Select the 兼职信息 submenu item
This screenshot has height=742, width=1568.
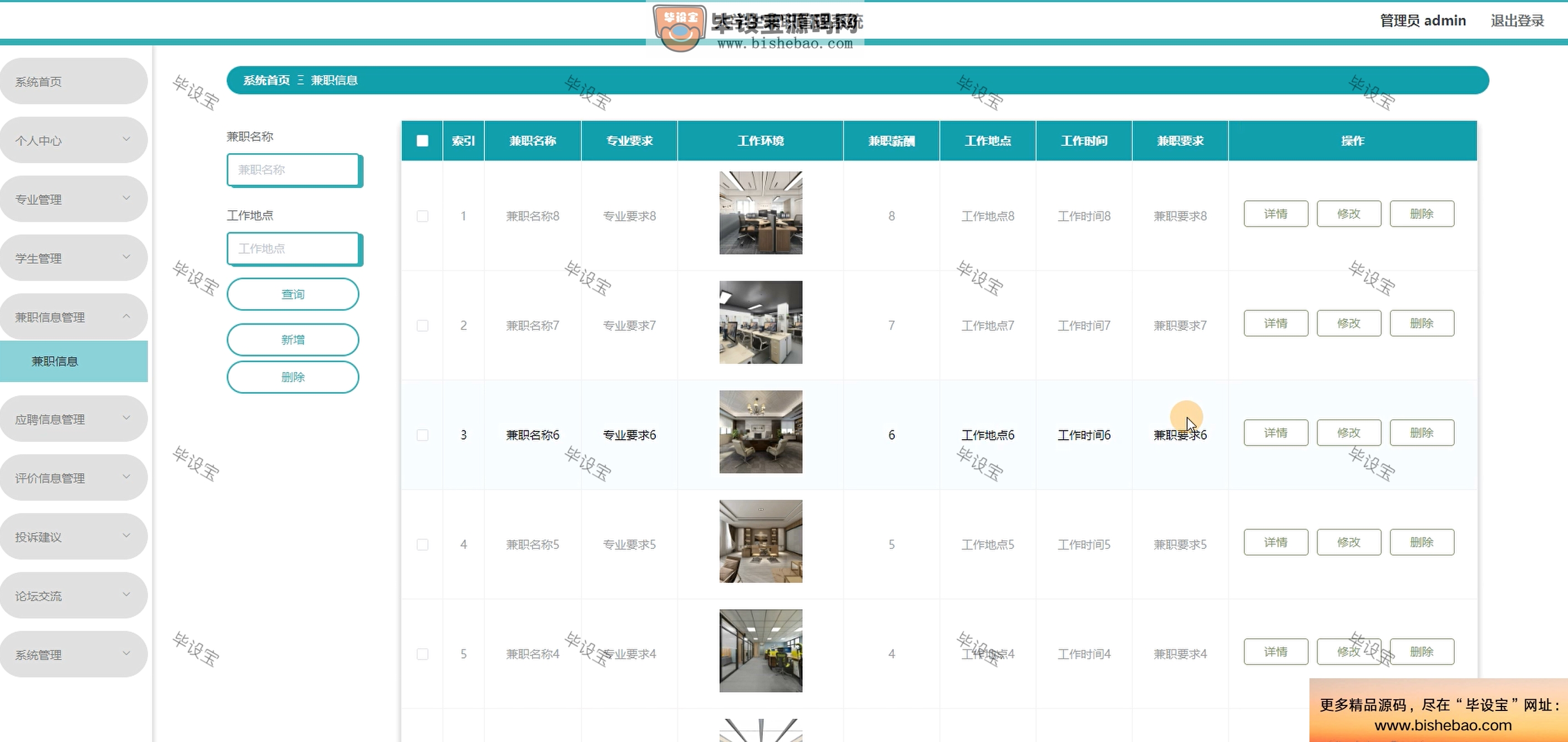pyautogui.click(x=74, y=361)
